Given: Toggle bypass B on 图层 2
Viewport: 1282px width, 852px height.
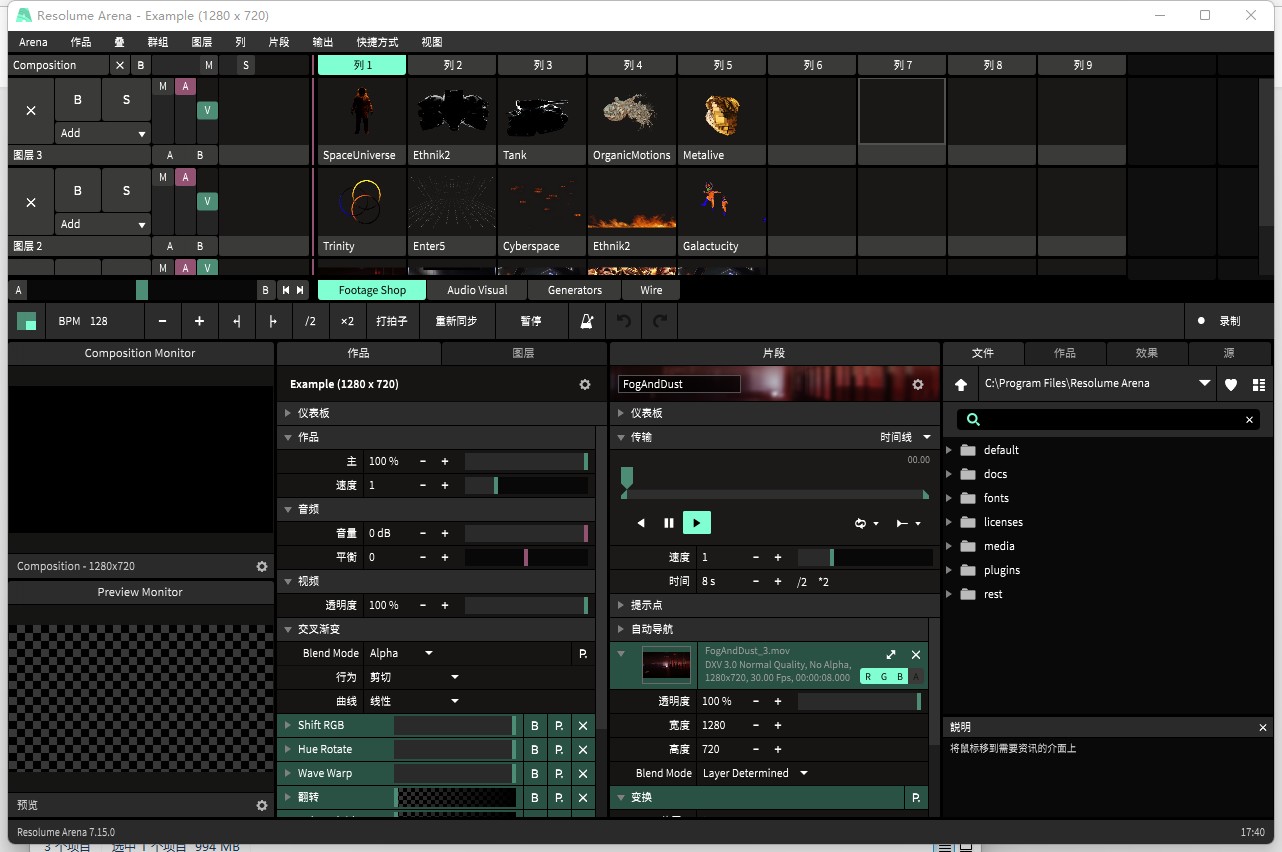Looking at the screenshot, I should tap(78, 190).
